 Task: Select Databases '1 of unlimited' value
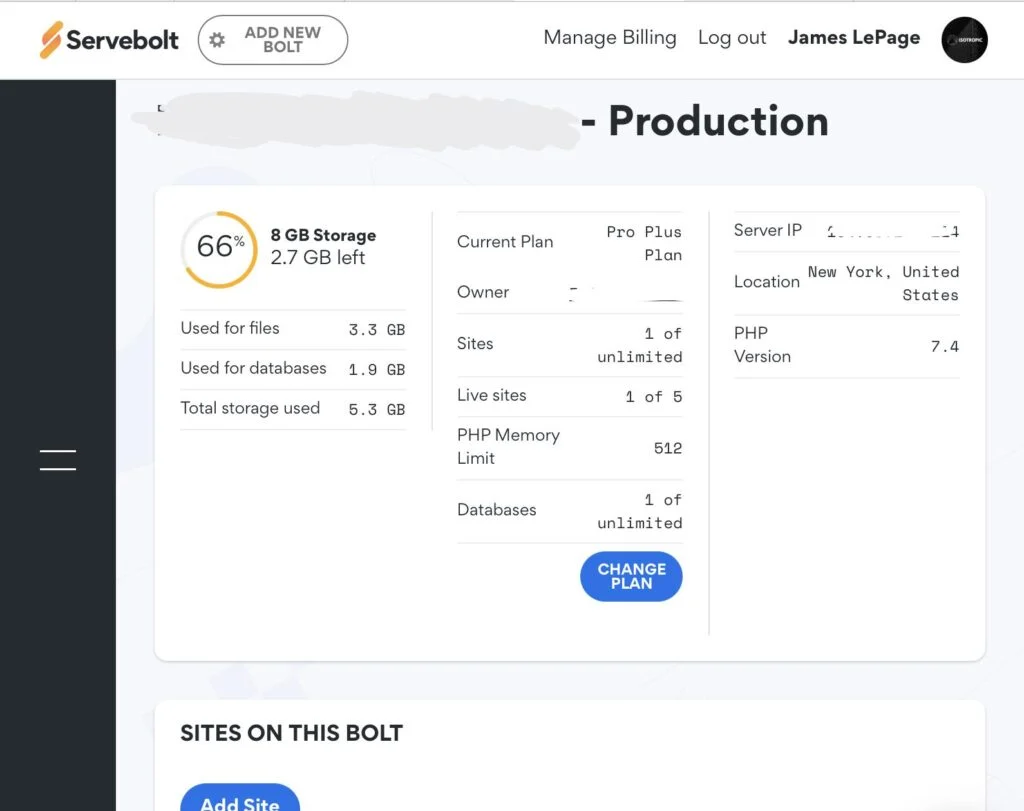click(640, 511)
